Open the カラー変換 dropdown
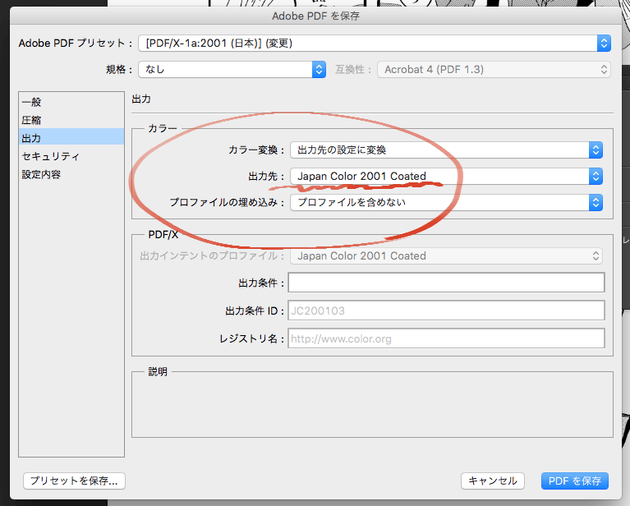The height and width of the screenshot is (506, 630). click(x=446, y=150)
